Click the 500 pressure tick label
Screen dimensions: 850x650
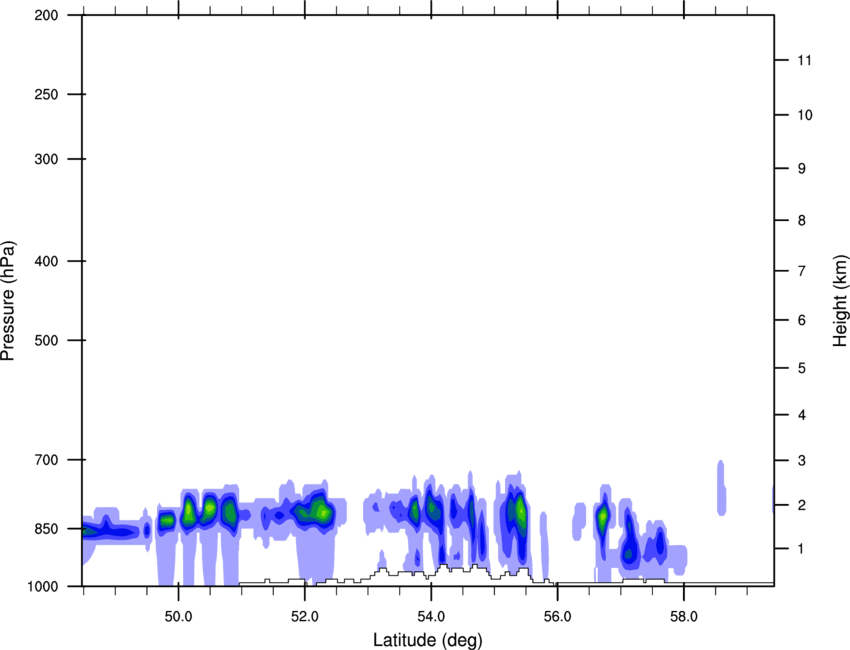[x=46, y=340]
